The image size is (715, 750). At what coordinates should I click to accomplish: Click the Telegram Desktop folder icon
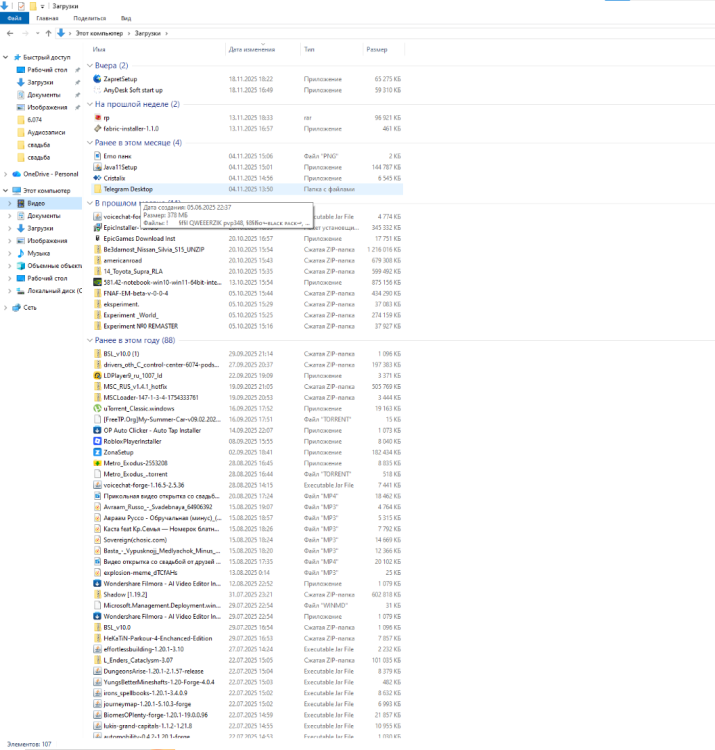pos(98,189)
